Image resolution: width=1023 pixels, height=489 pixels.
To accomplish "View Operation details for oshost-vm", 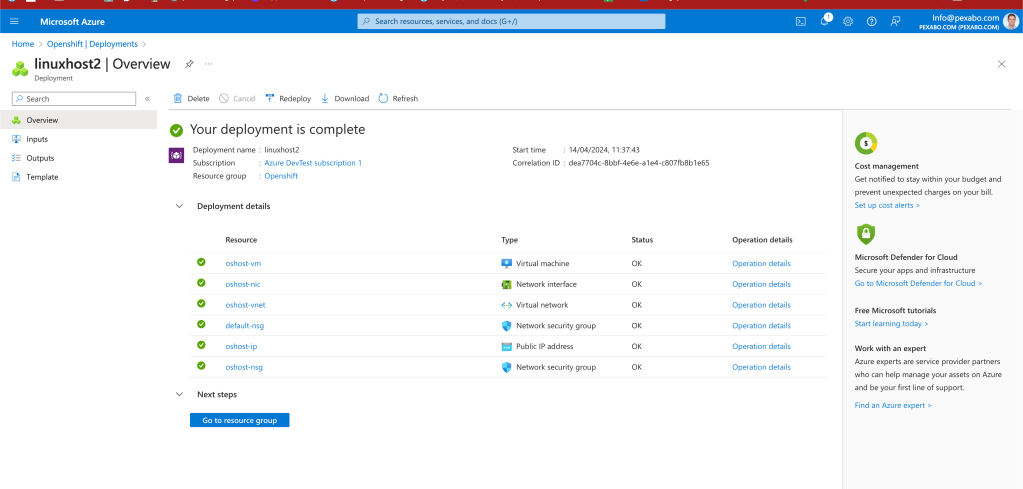I will [x=761, y=263].
